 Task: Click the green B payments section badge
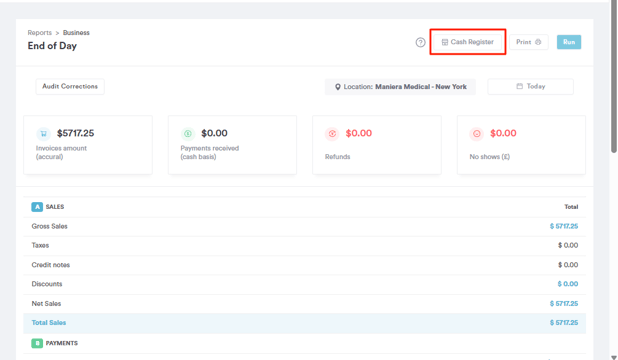point(37,343)
